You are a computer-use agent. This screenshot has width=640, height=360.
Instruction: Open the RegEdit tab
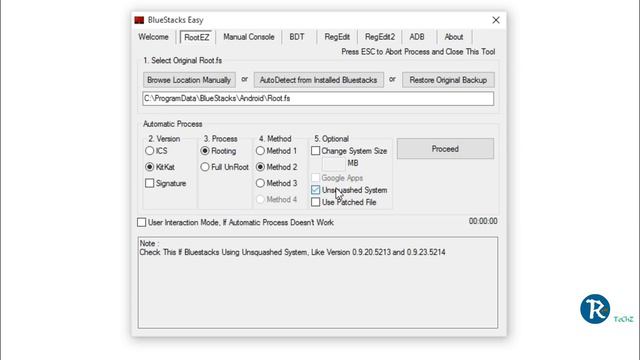(x=337, y=37)
